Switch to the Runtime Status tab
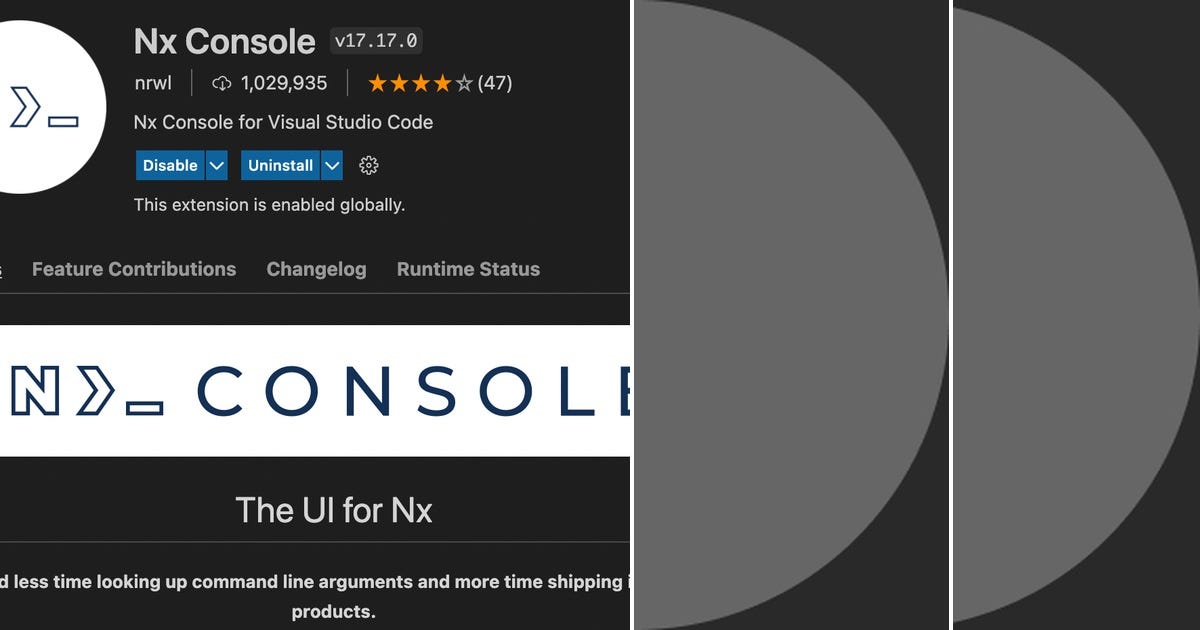 pyautogui.click(x=468, y=269)
